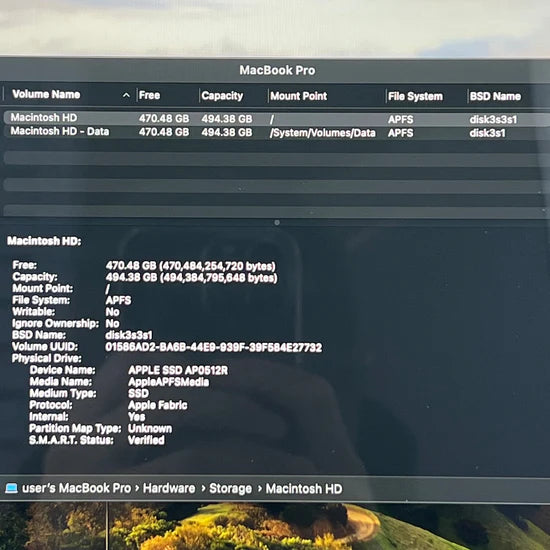Image resolution: width=550 pixels, height=550 pixels.
Task: Click AppleAPFSMedia media name value
Action: click(x=168, y=382)
